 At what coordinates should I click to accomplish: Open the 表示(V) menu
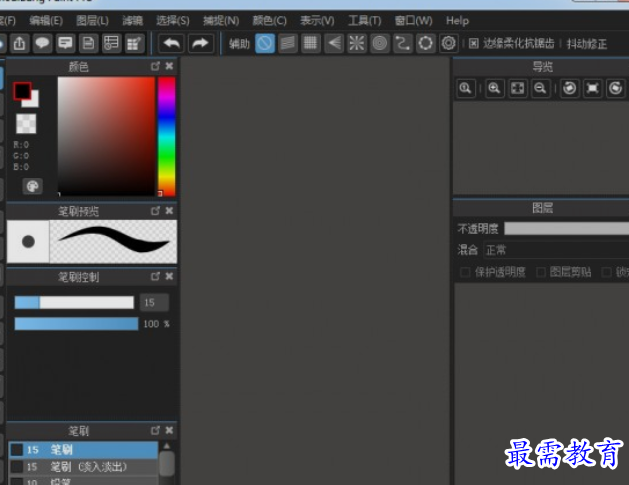tap(317, 20)
